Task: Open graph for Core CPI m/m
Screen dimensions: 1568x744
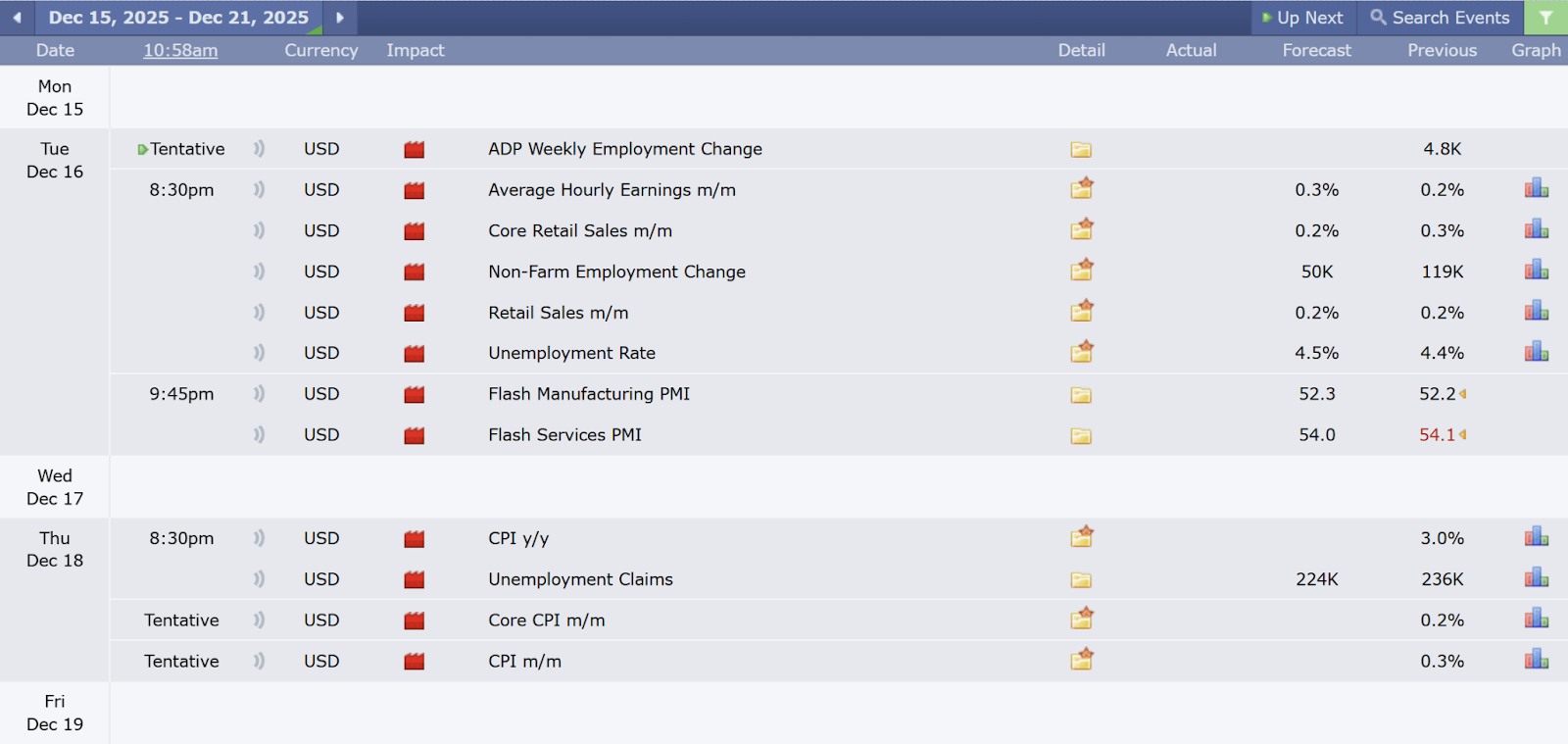Action: pos(1536,620)
